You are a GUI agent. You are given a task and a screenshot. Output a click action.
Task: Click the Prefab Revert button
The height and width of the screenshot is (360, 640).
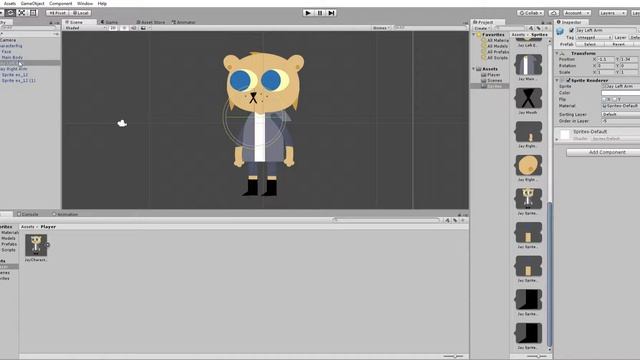point(618,44)
